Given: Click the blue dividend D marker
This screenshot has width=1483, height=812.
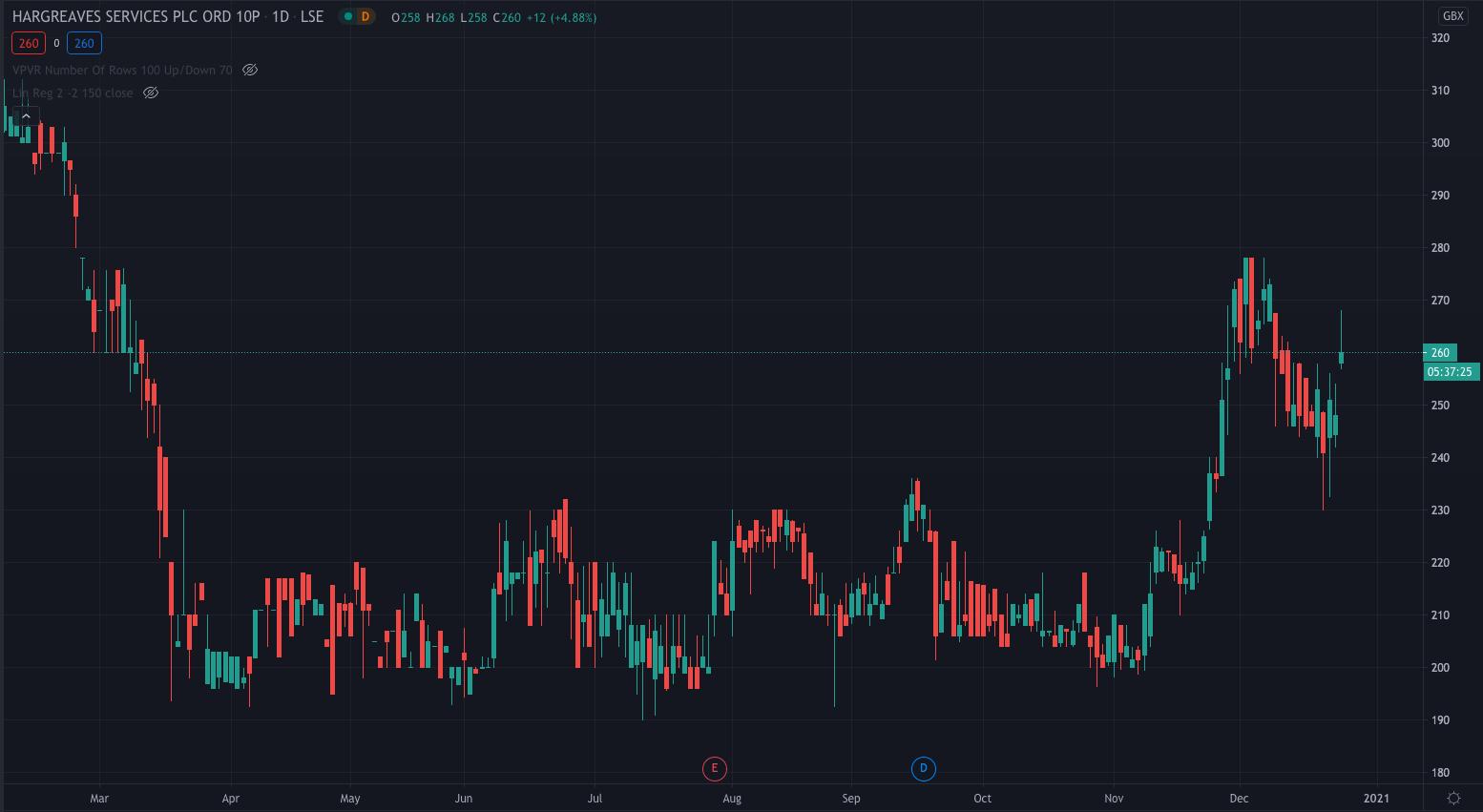Looking at the screenshot, I should [x=923, y=768].
